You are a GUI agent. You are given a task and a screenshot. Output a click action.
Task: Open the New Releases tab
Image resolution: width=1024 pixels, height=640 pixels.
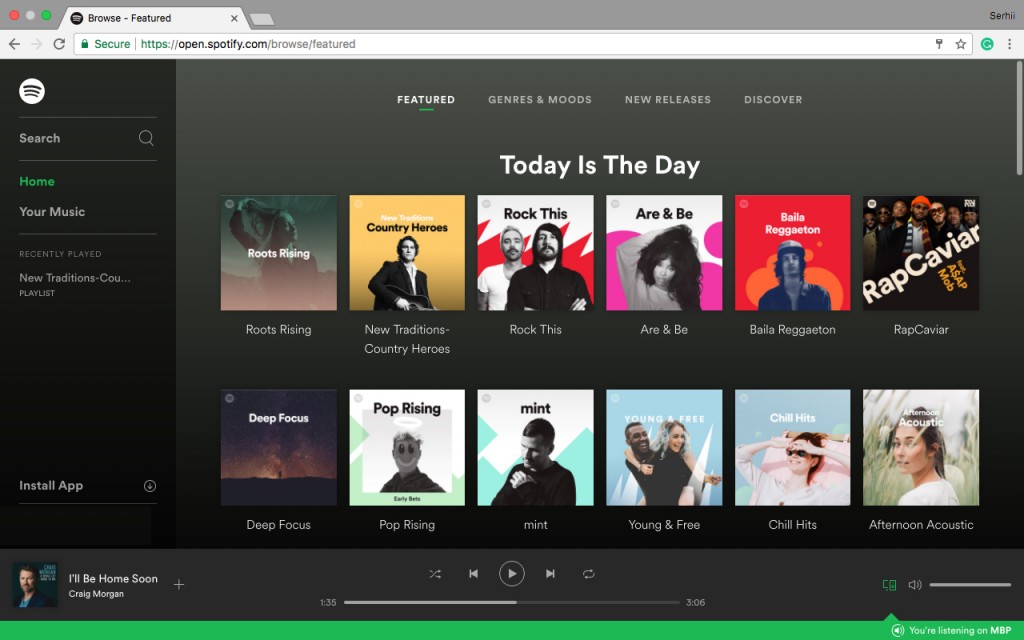[667, 99]
